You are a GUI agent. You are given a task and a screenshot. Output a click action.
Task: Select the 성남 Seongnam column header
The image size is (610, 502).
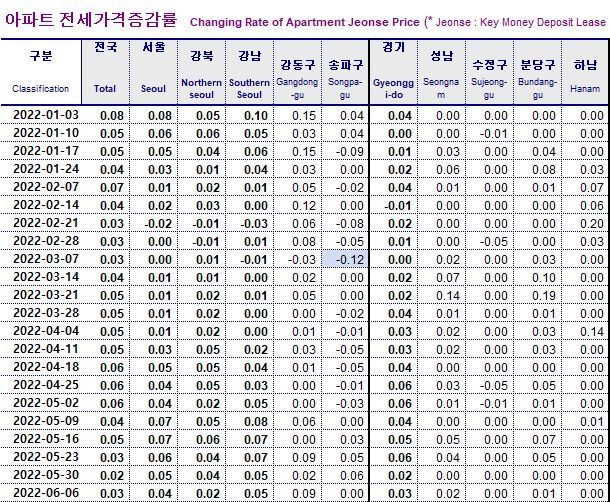442,72
